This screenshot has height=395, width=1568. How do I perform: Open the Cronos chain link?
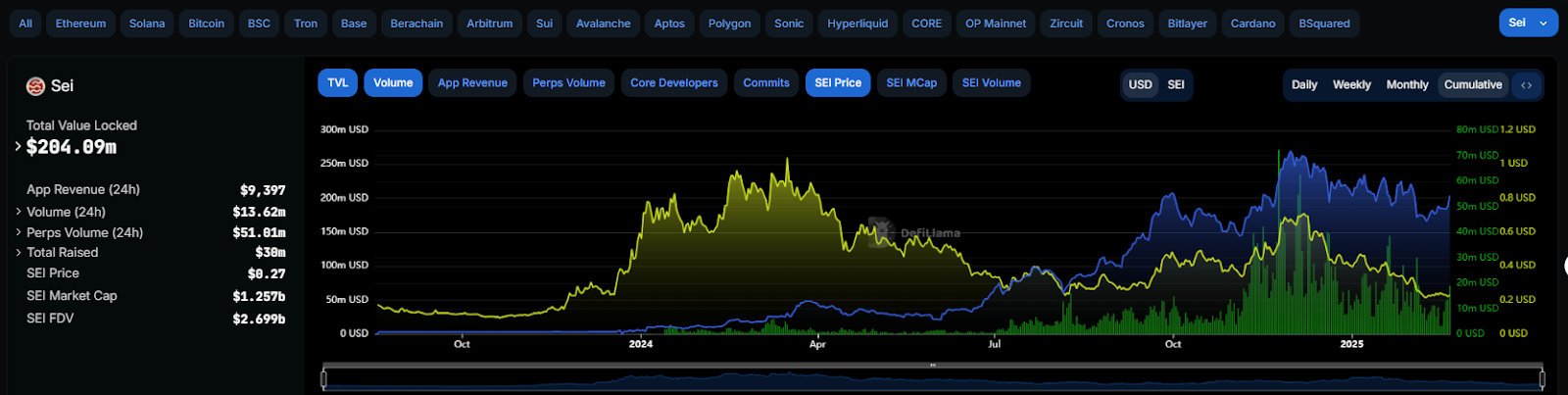(x=1125, y=24)
